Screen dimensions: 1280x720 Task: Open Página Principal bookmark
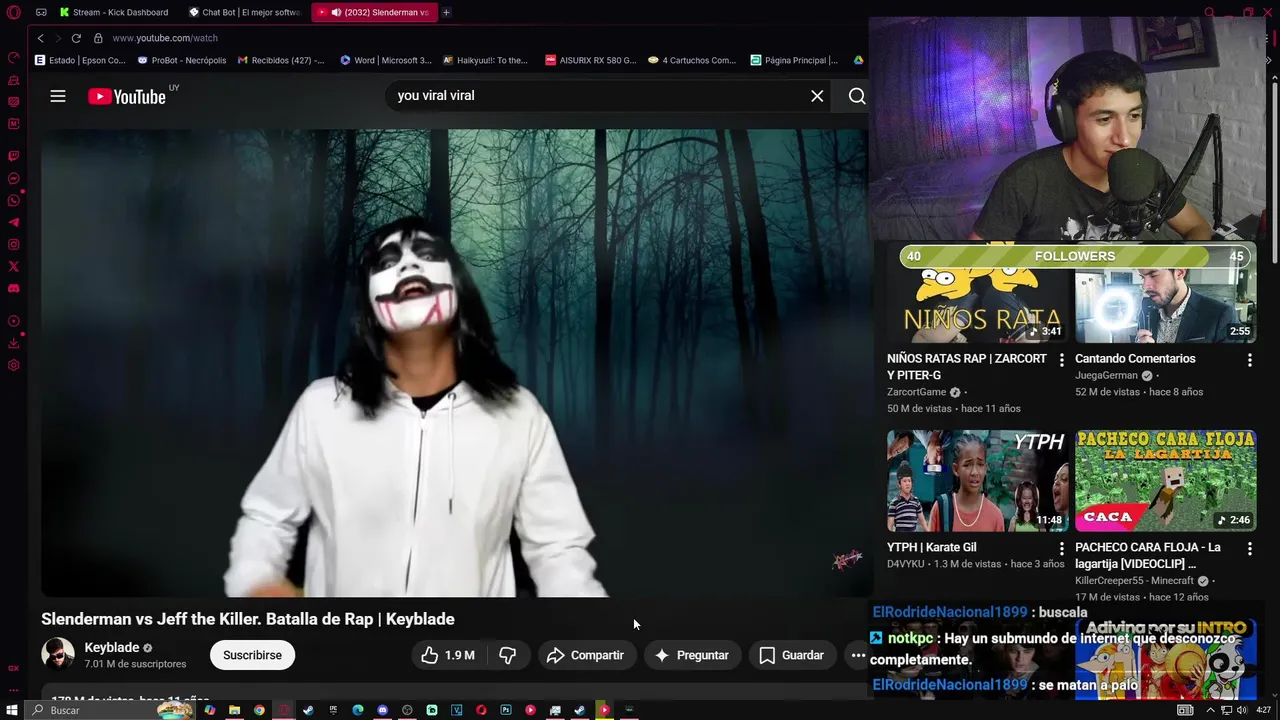(x=794, y=60)
